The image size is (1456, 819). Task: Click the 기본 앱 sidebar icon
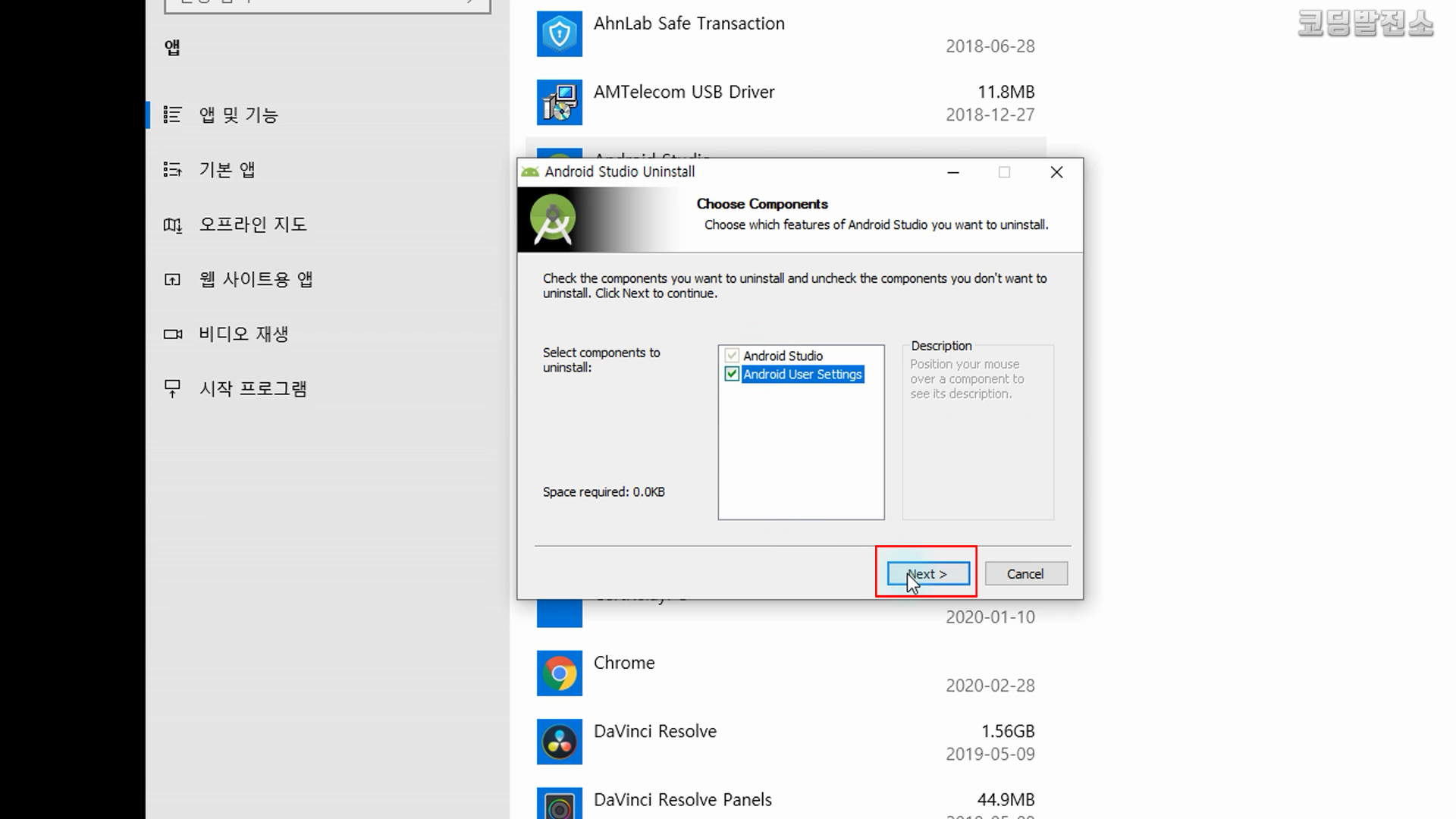(x=173, y=169)
